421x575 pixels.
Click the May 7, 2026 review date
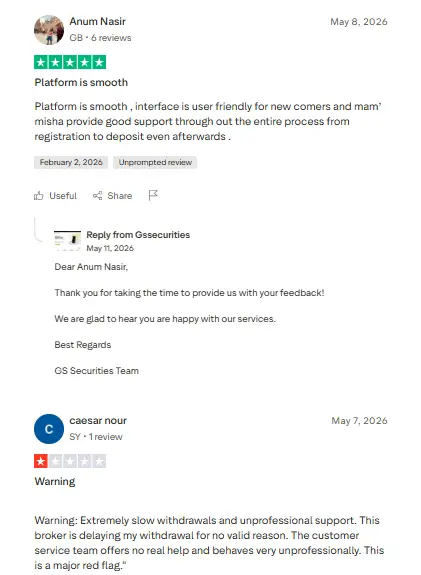359,421
